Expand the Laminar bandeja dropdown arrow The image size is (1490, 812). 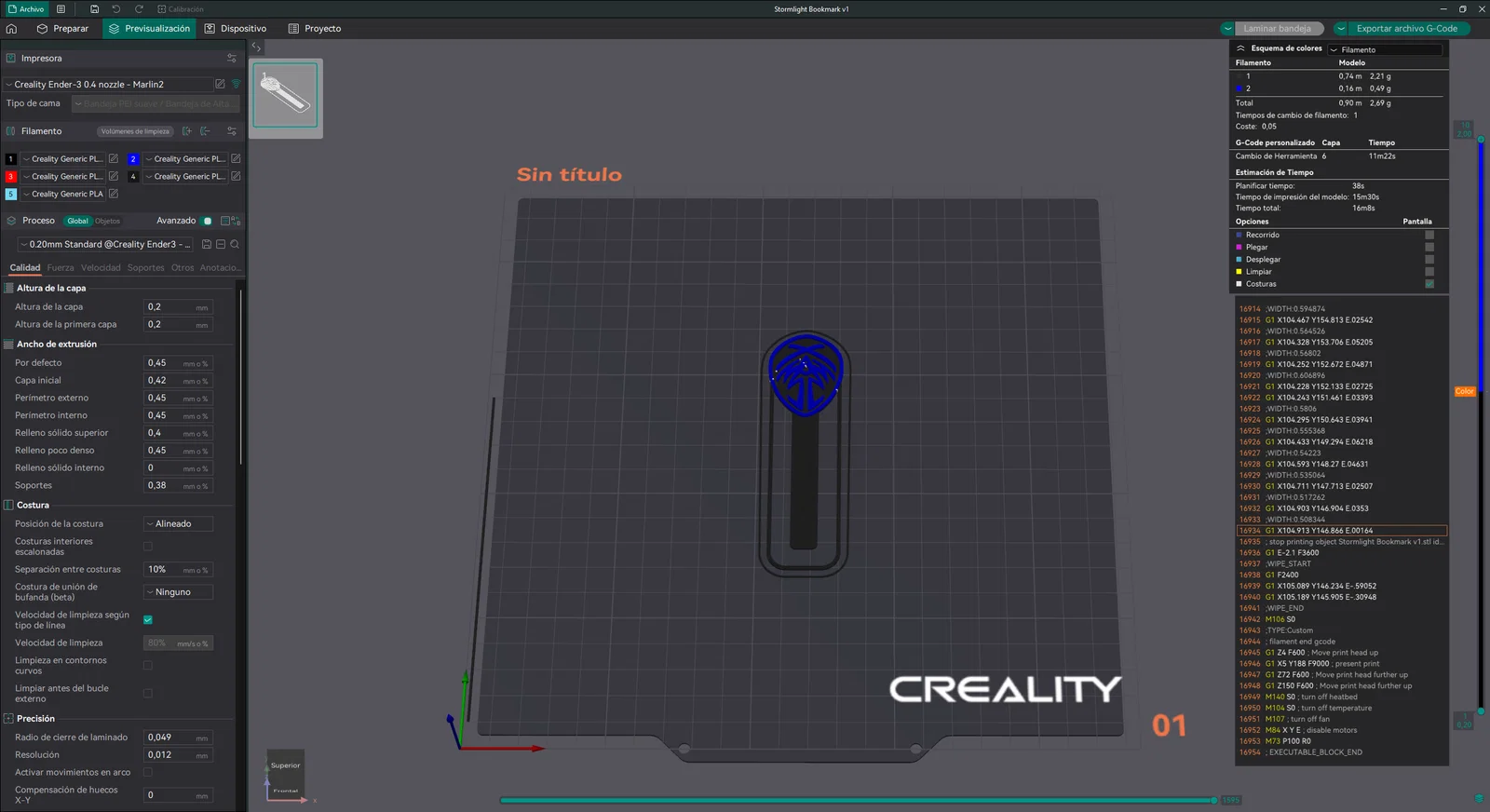(1228, 29)
